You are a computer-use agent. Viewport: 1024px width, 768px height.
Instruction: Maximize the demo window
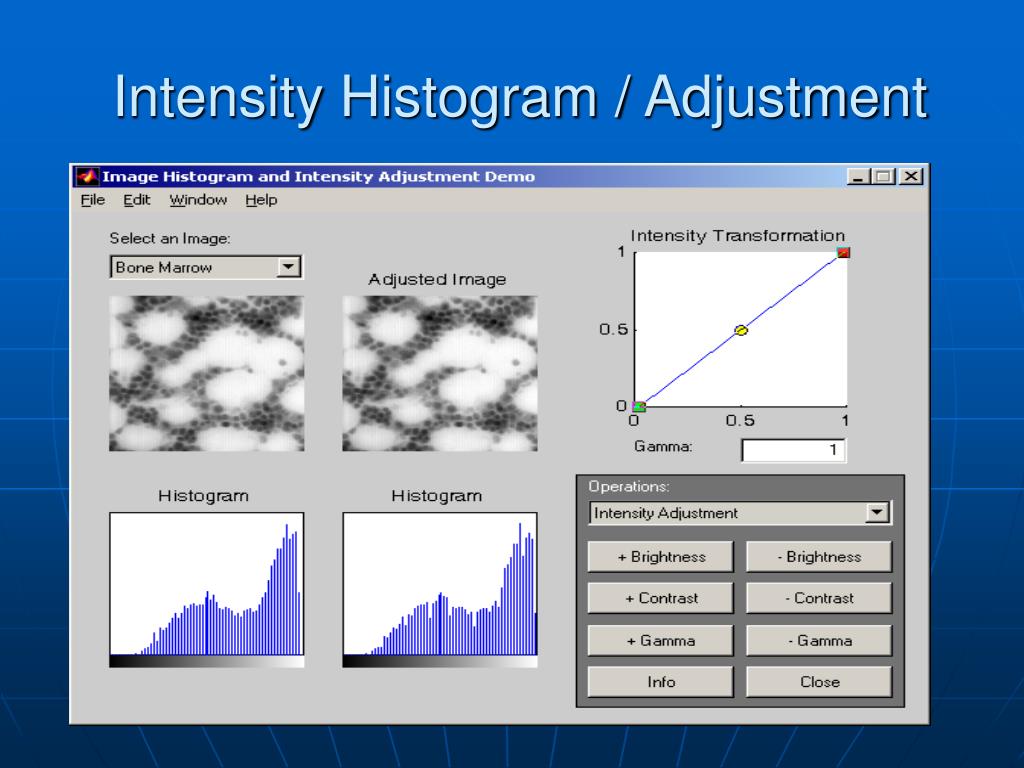(x=883, y=176)
